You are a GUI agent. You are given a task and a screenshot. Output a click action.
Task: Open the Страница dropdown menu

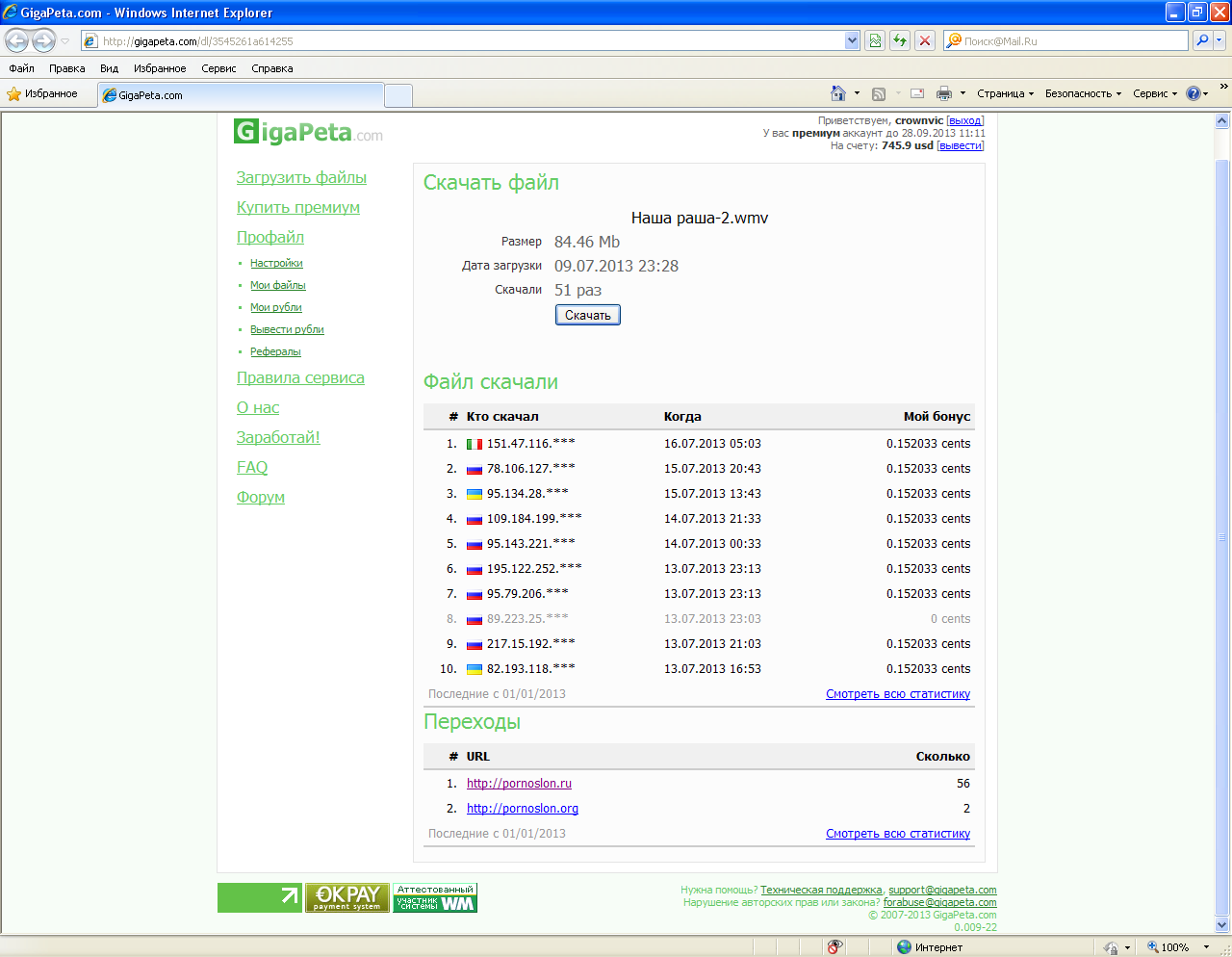click(x=1005, y=93)
